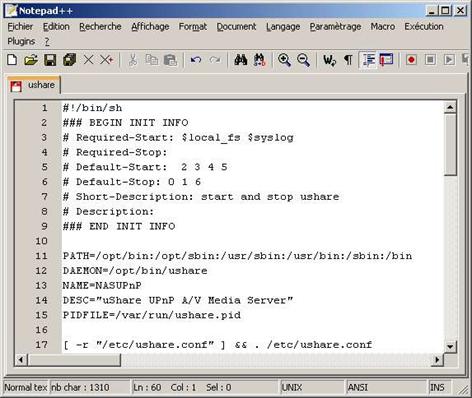
Task: Click the 'DAEMON=/opt/bin/ushare' line
Action: pos(135,271)
